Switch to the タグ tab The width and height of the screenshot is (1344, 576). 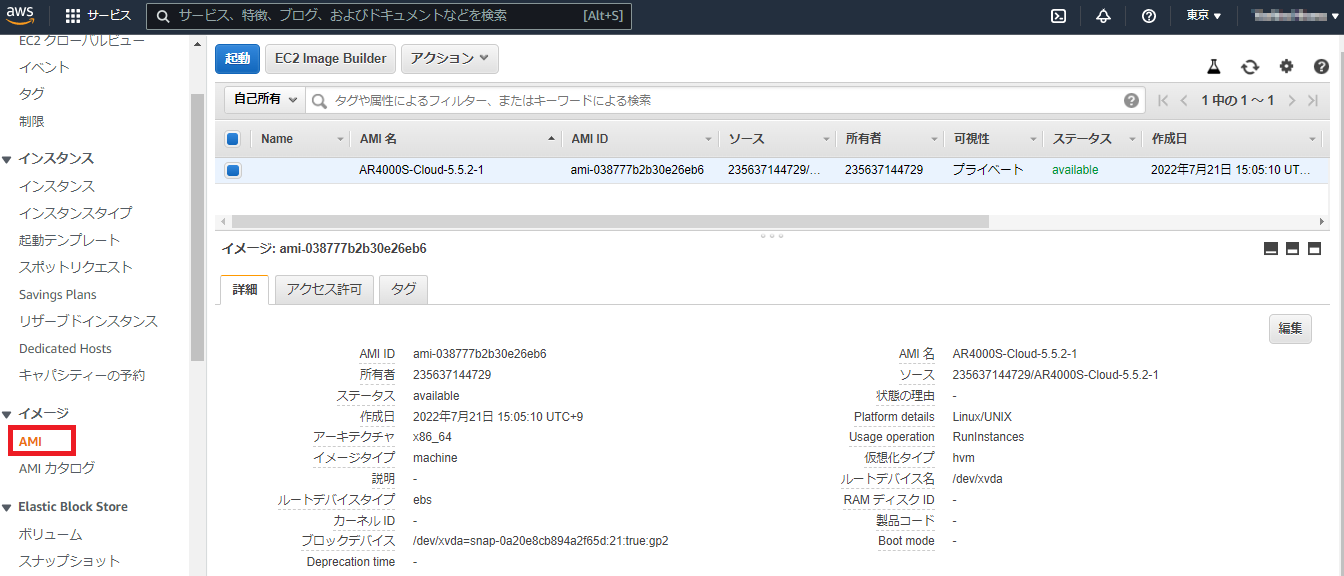pos(404,290)
